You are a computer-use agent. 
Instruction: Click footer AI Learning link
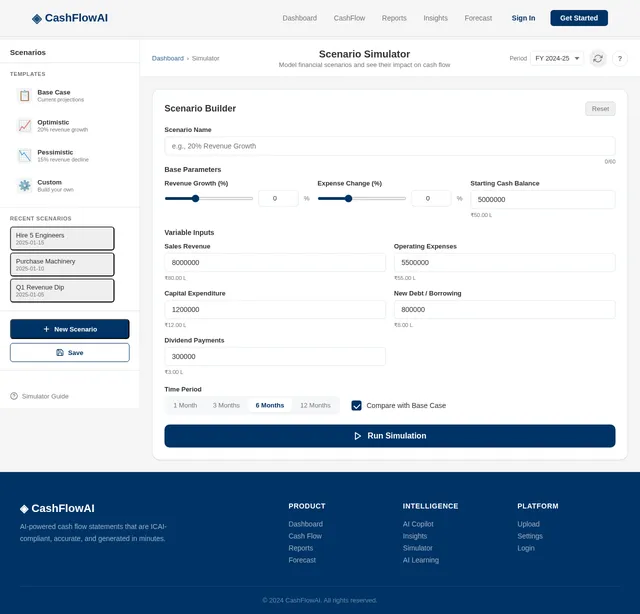pyautogui.click(x=421, y=560)
